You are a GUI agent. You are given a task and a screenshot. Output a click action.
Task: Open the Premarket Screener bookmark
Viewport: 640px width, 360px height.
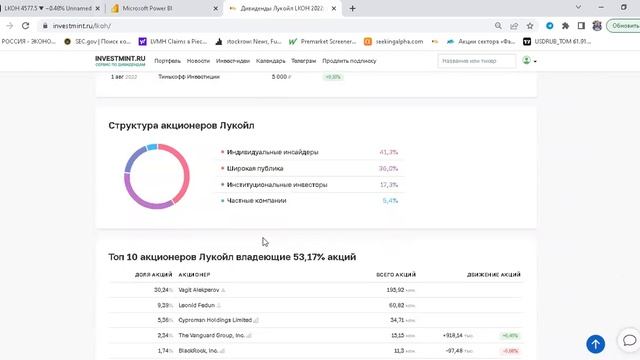(x=322, y=42)
